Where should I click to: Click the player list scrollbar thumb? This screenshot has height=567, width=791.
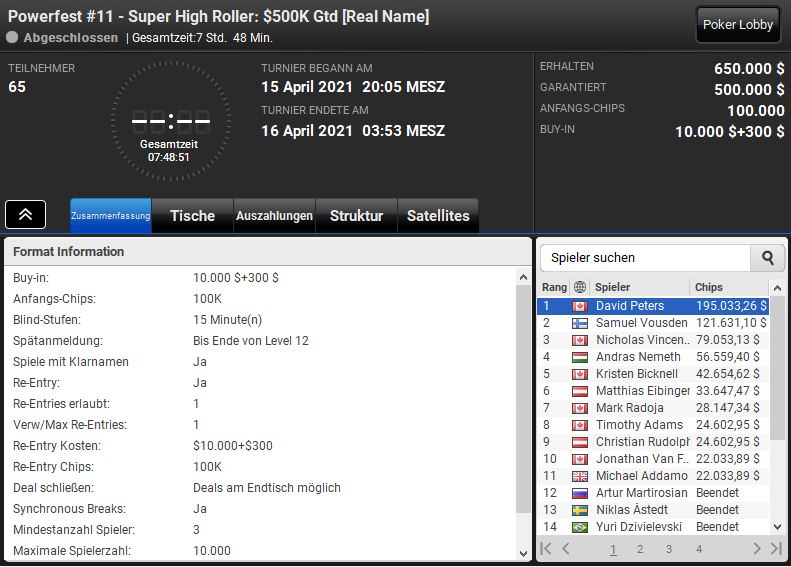click(x=777, y=367)
